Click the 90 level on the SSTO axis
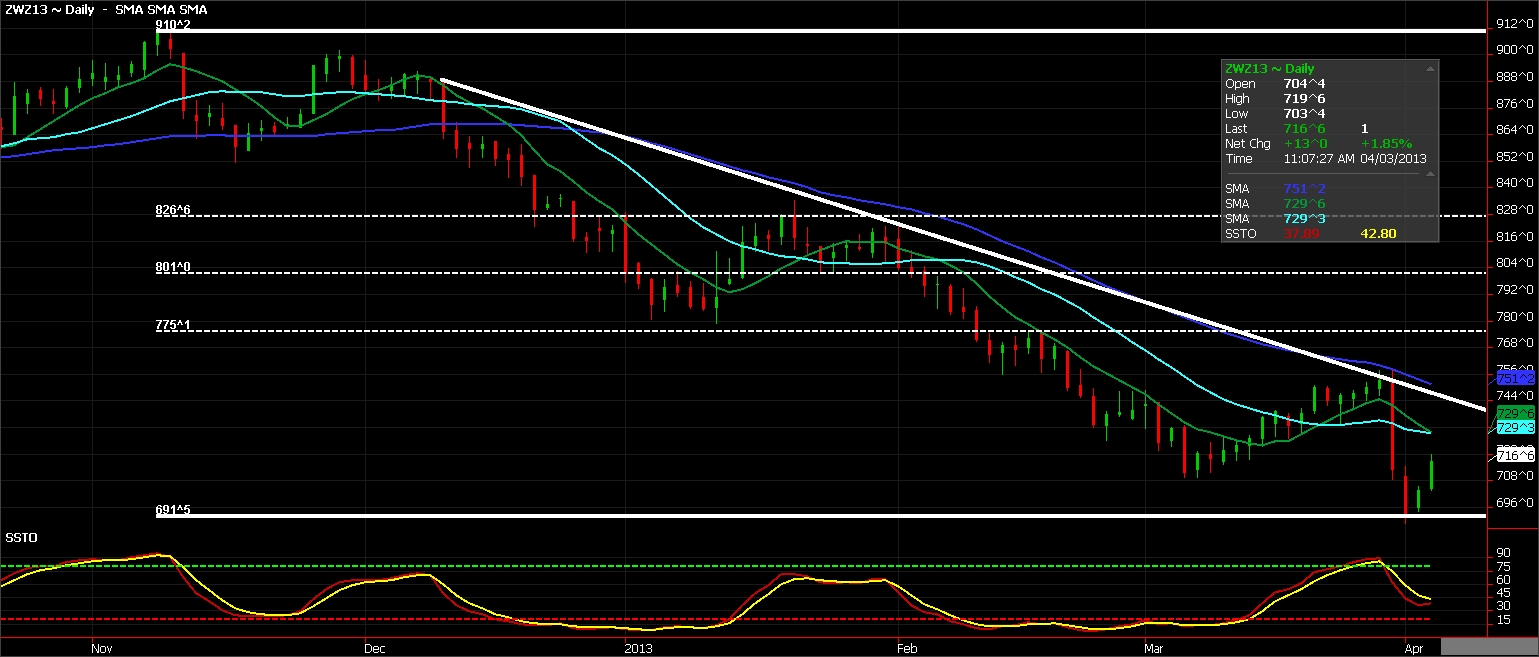The width and height of the screenshot is (1539, 657). click(1502, 551)
